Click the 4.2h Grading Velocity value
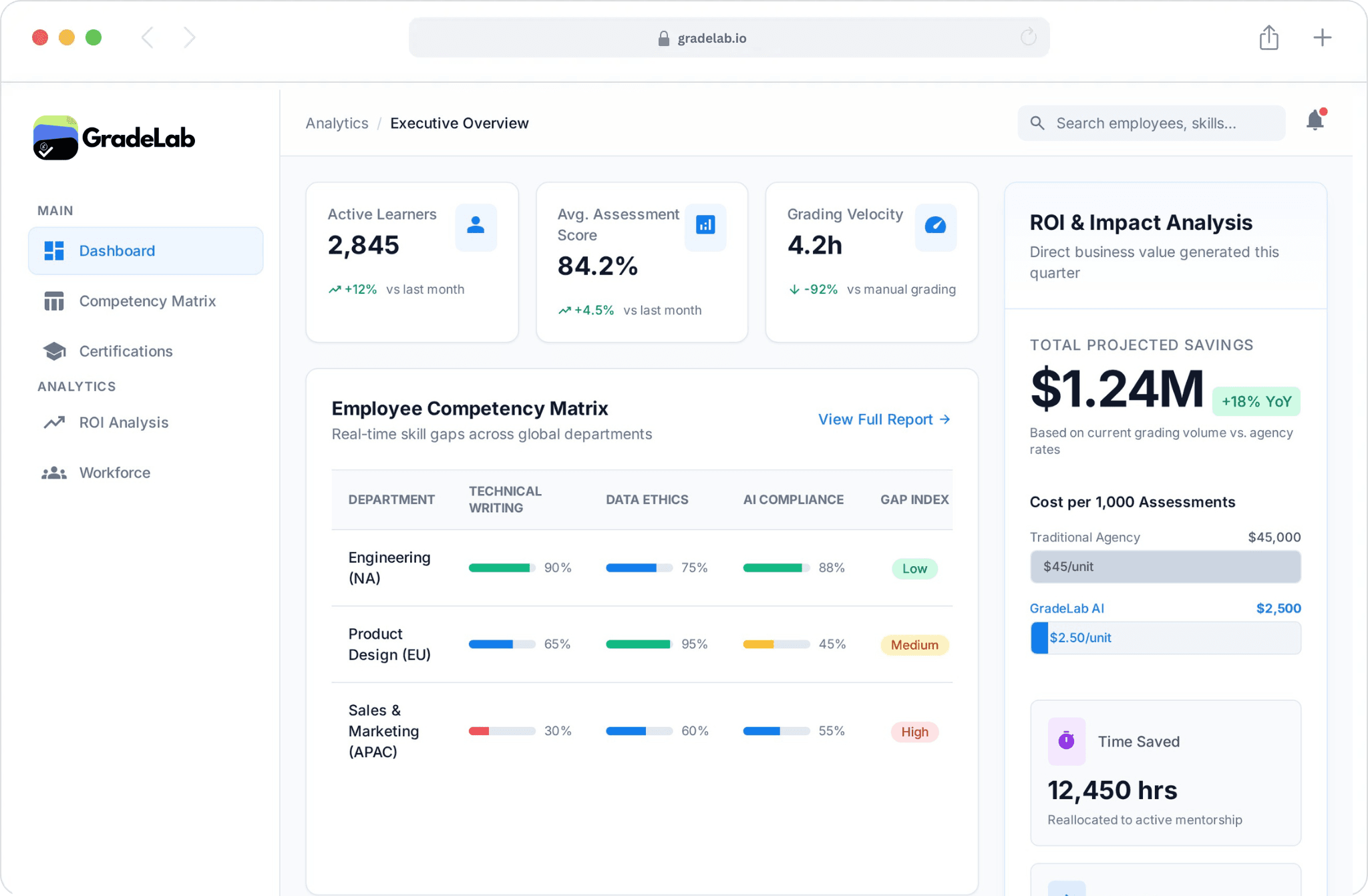Viewport: 1368px width, 896px height. coord(815,245)
